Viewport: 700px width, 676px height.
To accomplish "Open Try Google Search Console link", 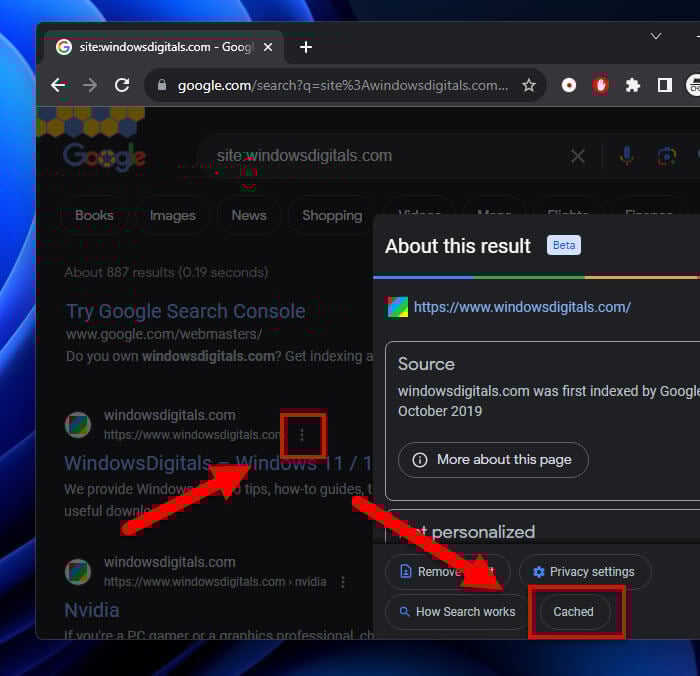I will [186, 311].
